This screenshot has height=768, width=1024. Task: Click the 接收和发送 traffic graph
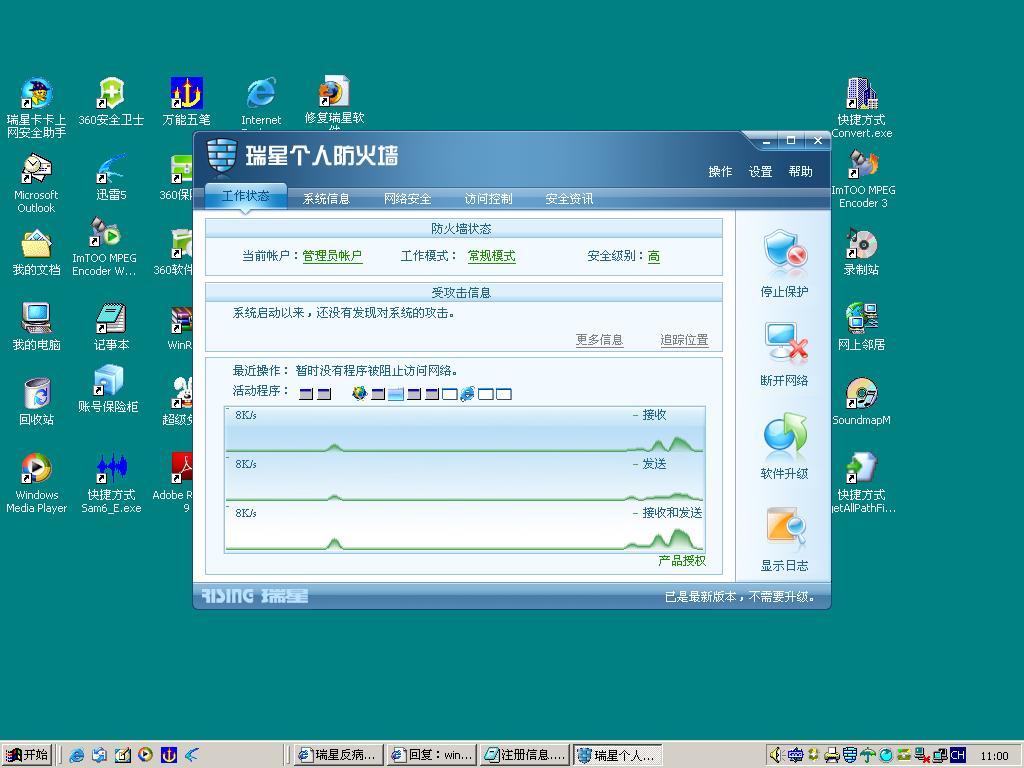point(464,528)
